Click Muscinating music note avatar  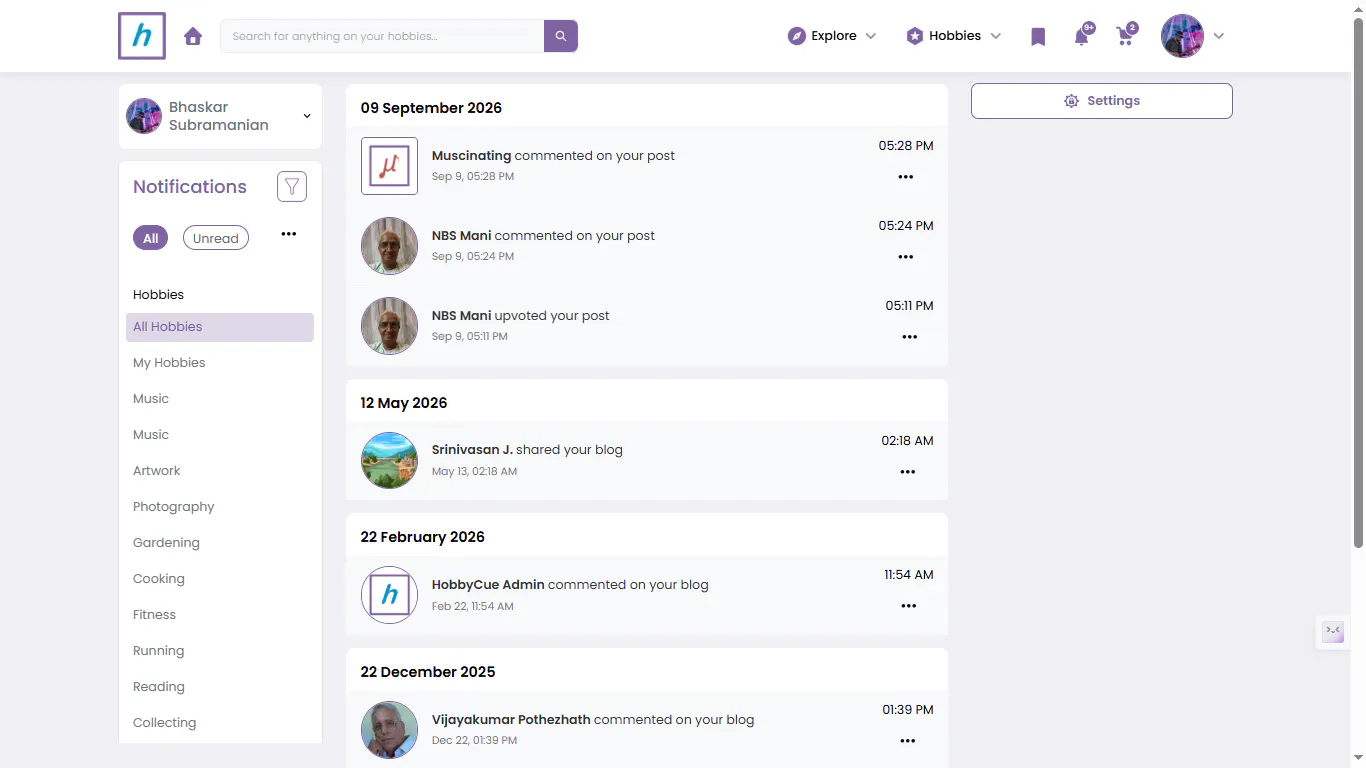pyautogui.click(x=389, y=166)
